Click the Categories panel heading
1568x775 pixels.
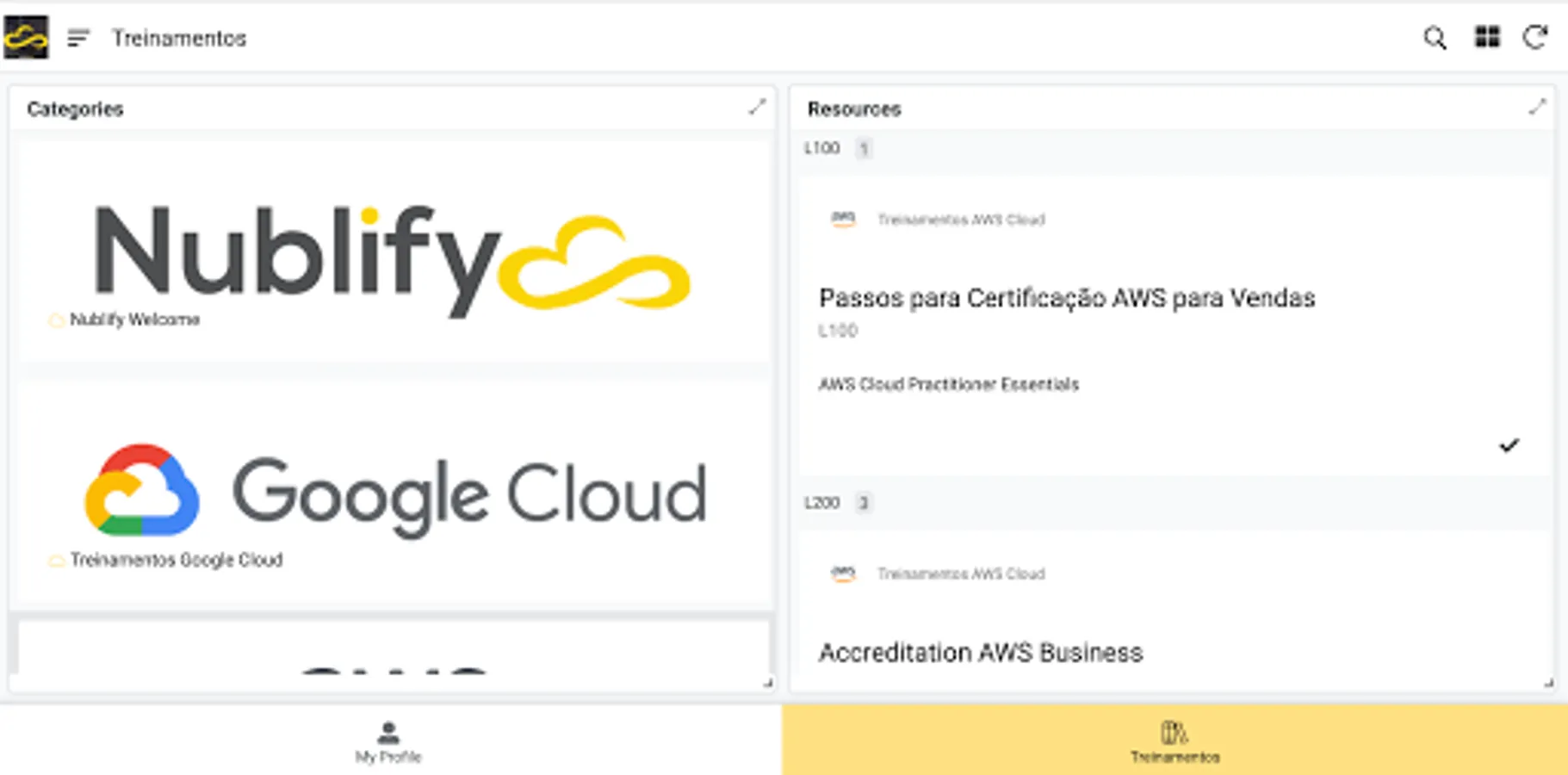(x=75, y=109)
